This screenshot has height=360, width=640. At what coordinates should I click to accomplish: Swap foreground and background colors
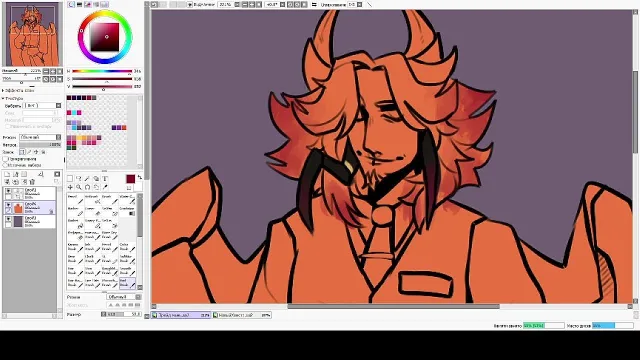click(140, 177)
